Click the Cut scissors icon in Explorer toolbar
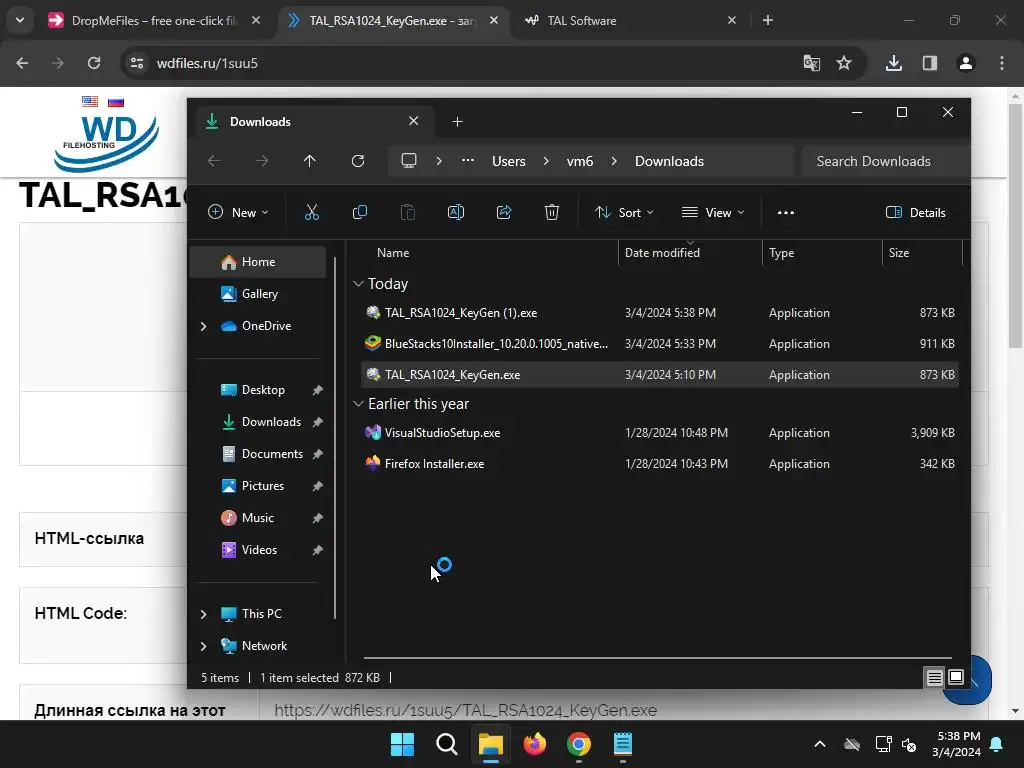 [x=312, y=212]
